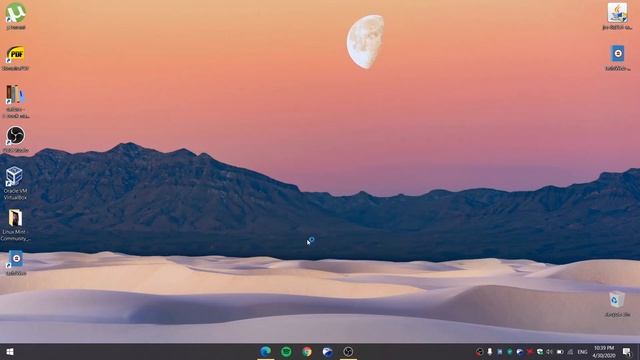Image resolution: width=640 pixels, height=360 pixels.
Task: Select the Oracle VM VirtualBox shortcut
Action: (x=16, y=183)
